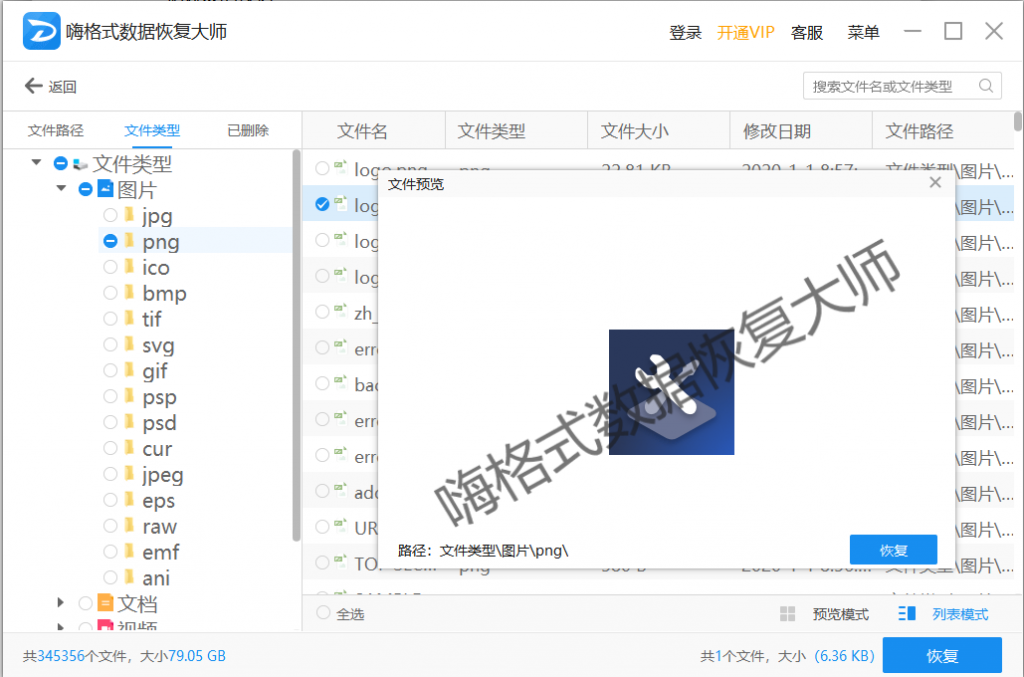The image size is (1024, 677).
Task: Click the svg folder icon
Action: coord(129,344)
